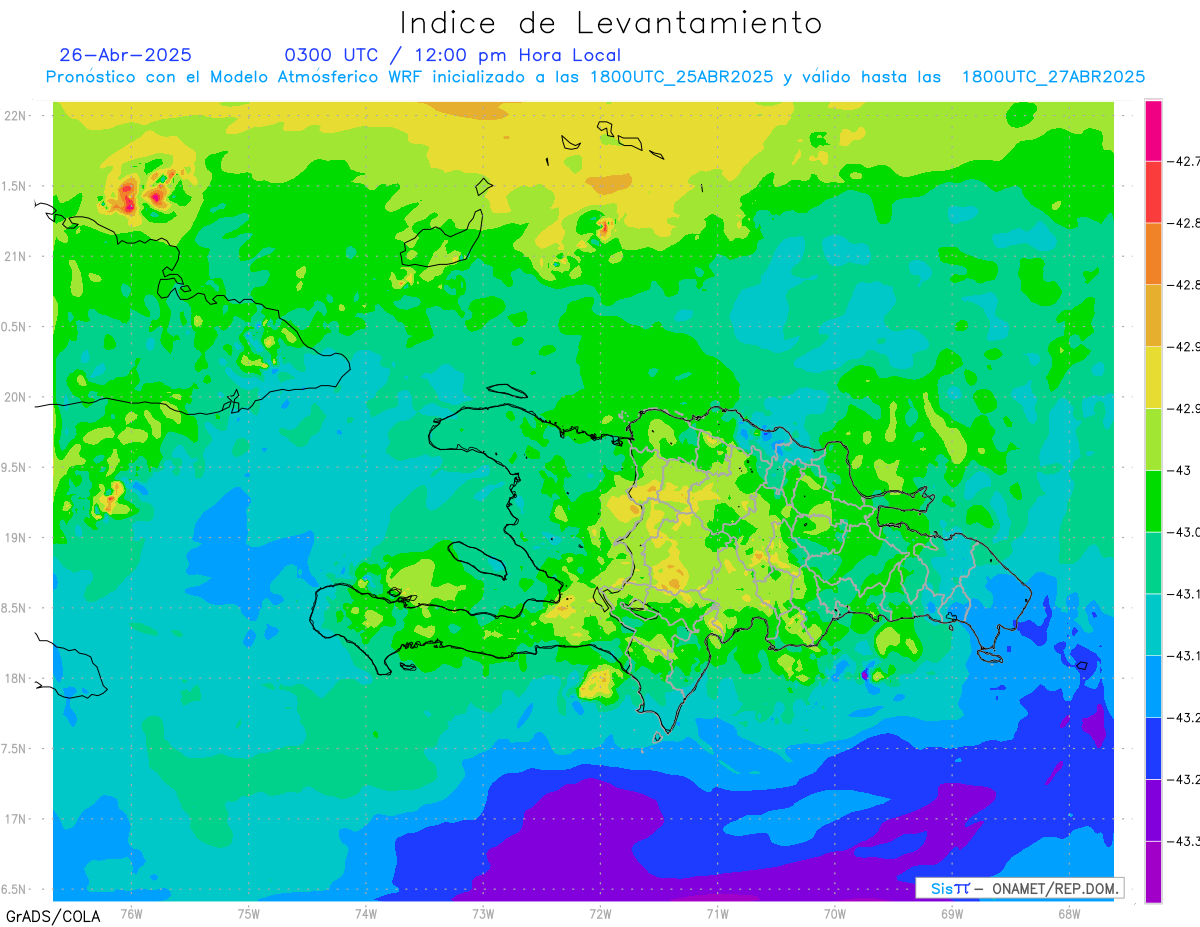Click the '-43.0' colorbar value
Screen dimensions: 1200x927
coord(1185,532)
